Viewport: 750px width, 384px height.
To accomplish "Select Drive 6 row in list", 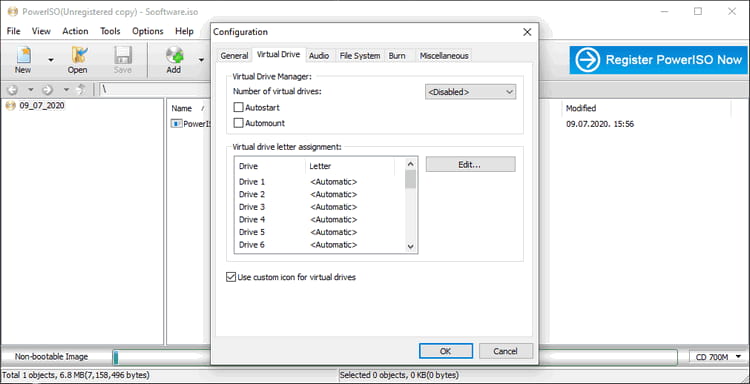I will pos(320,244).
